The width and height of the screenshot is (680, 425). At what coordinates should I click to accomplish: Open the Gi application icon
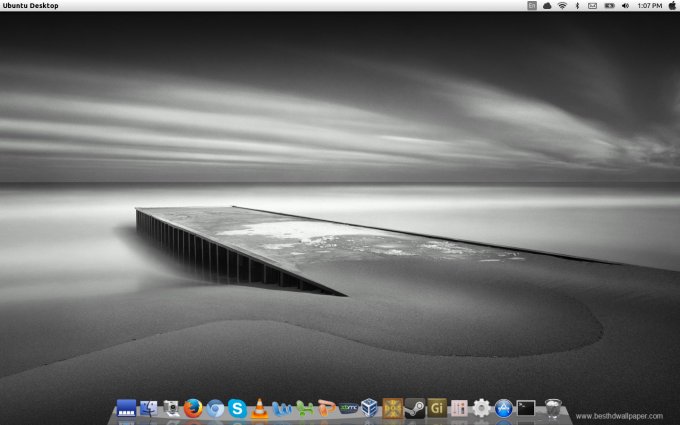click(x=437, y=409)
